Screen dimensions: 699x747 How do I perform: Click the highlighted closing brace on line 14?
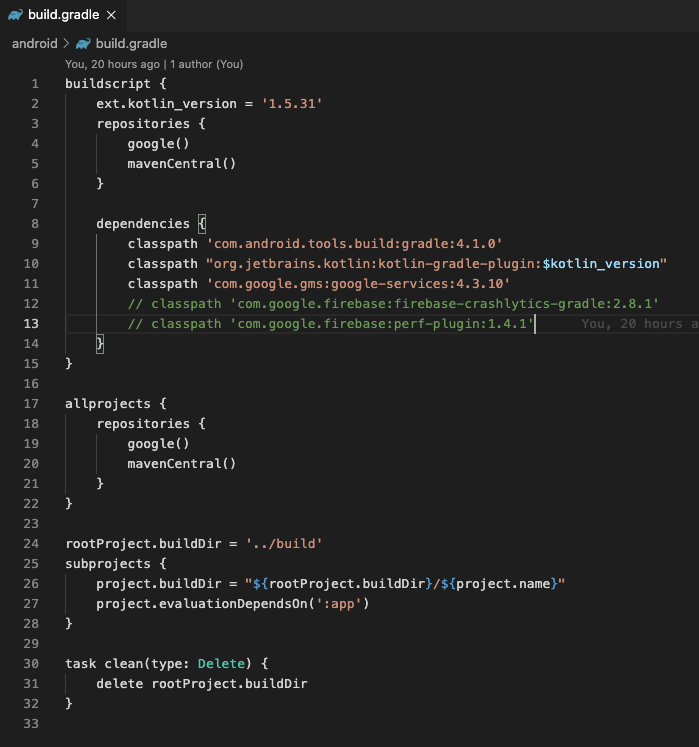(x=100, y=344)
